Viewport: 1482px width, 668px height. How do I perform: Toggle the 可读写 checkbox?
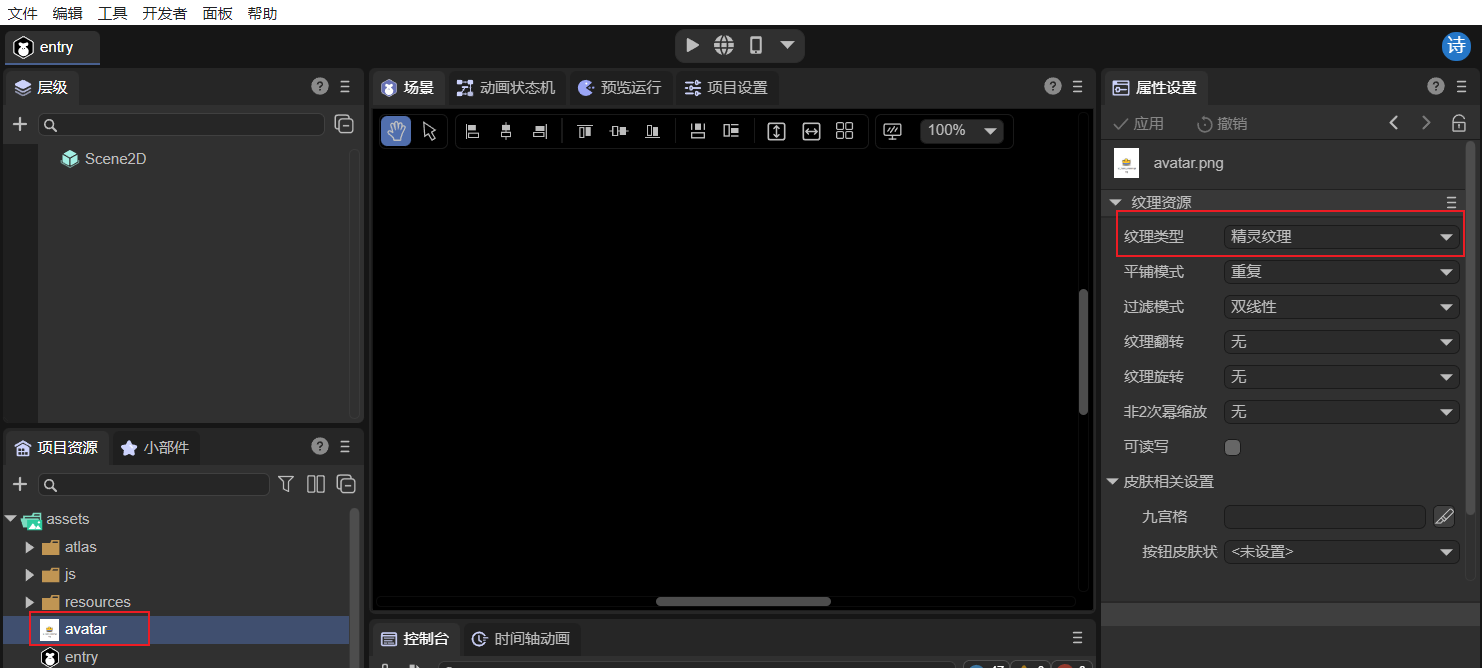click(x=1232, y=447)
